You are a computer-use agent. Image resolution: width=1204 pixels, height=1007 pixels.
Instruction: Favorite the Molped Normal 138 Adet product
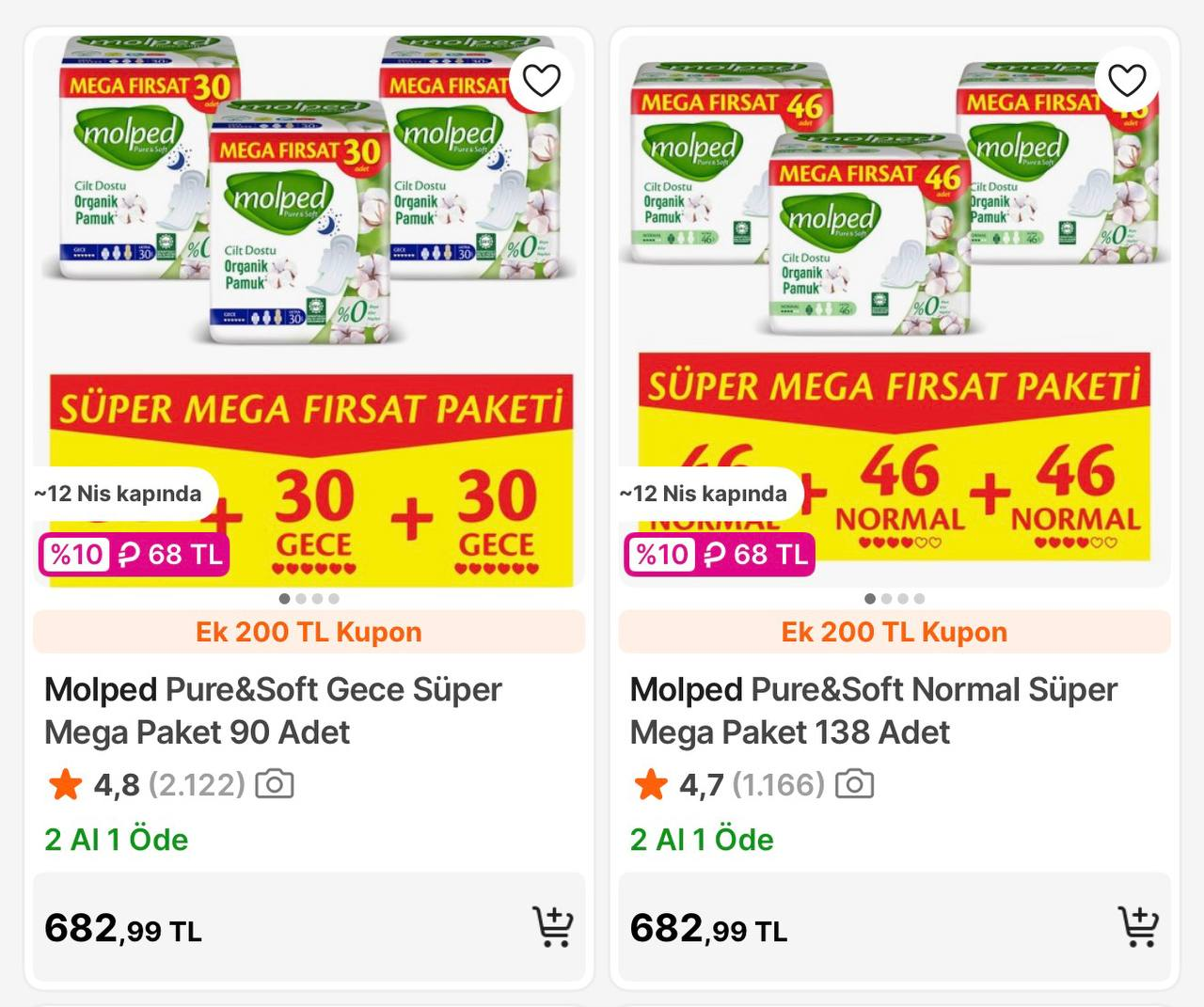[1127, 80]
